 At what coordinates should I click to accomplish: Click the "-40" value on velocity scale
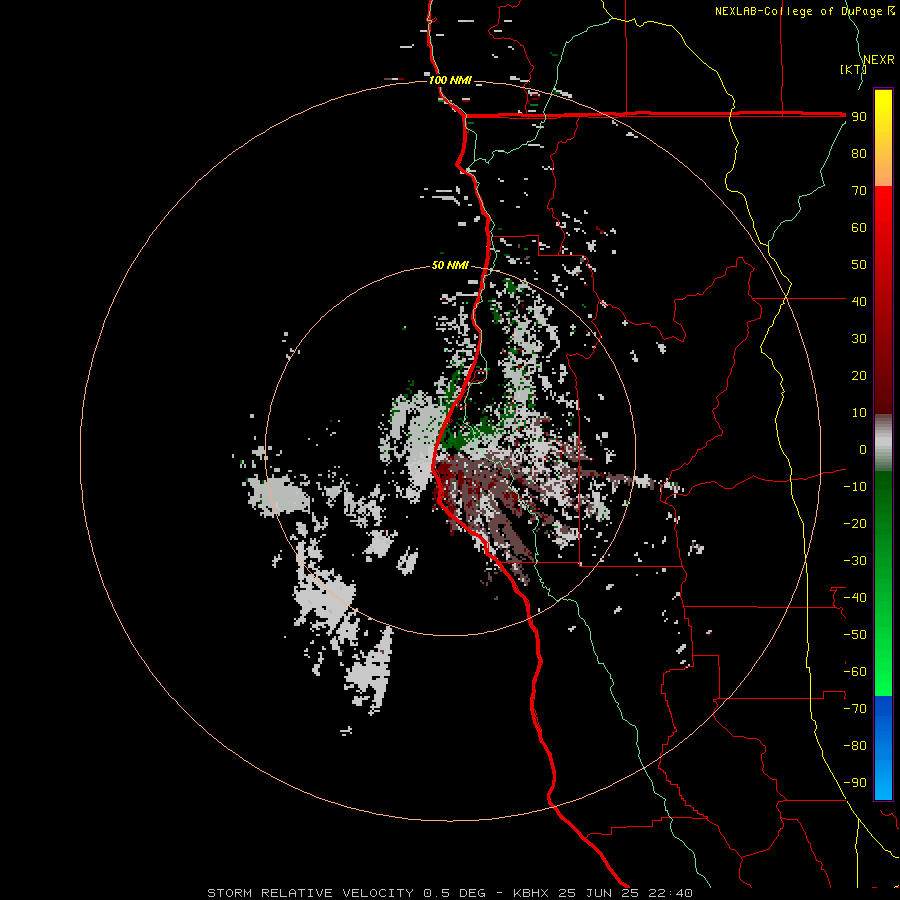855,598
